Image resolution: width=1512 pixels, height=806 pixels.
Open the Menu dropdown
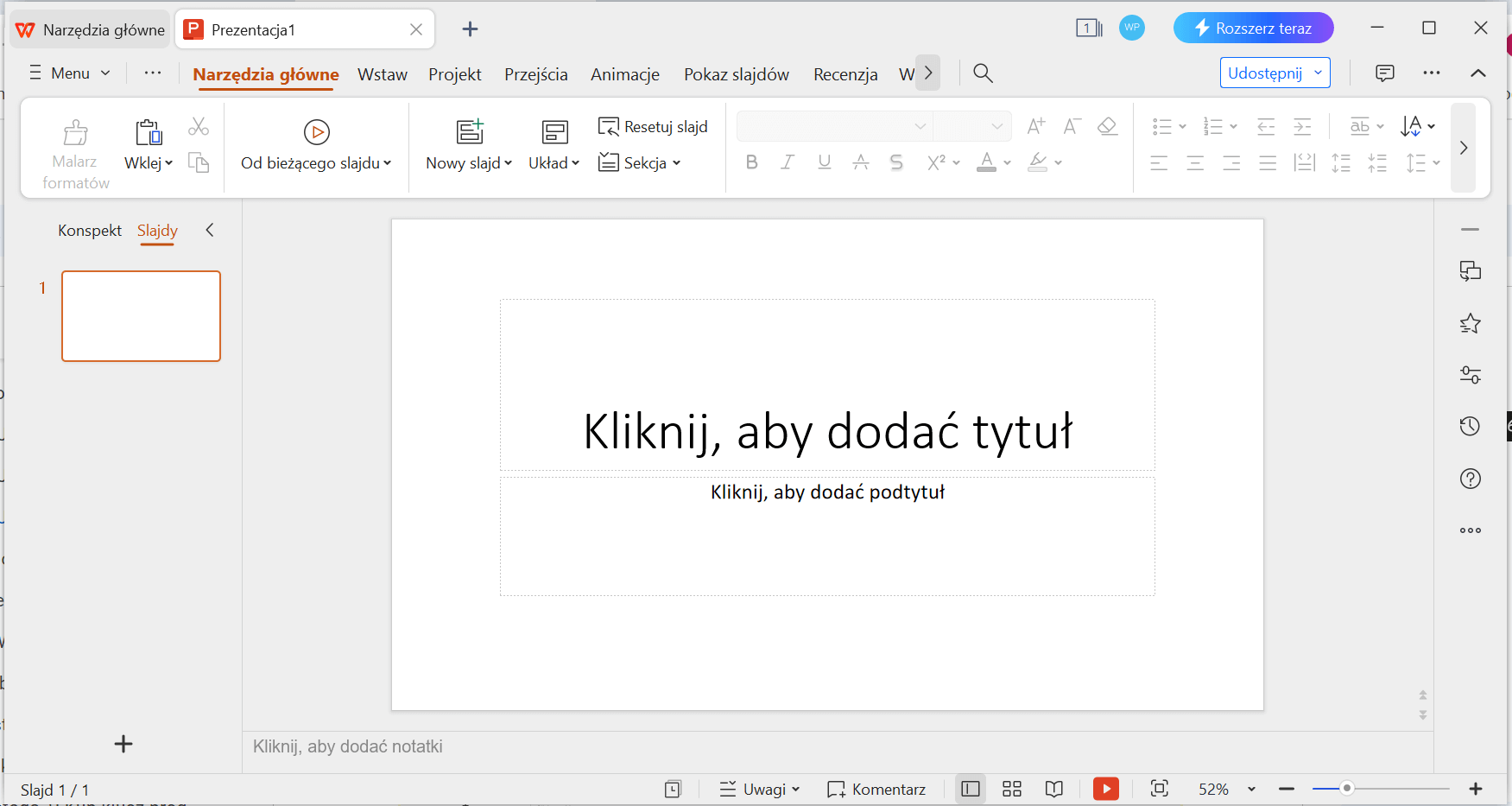70,73
